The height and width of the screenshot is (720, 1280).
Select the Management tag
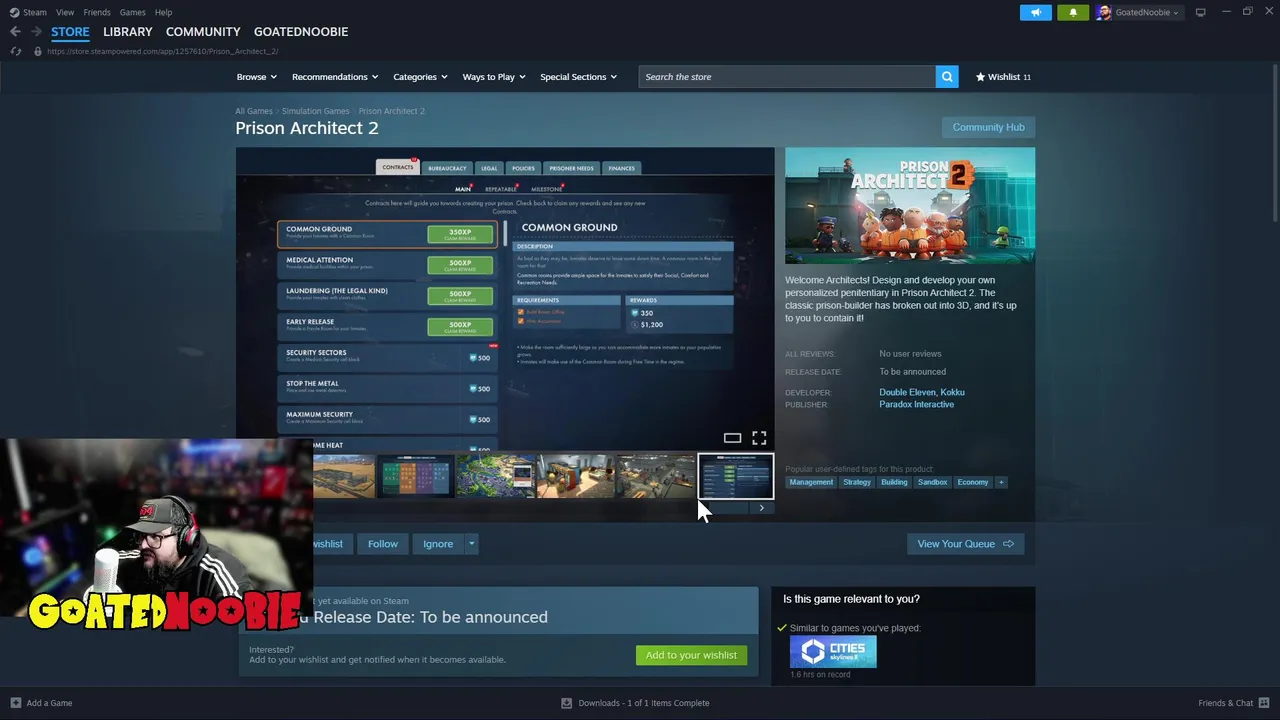[x=811, y=482]
